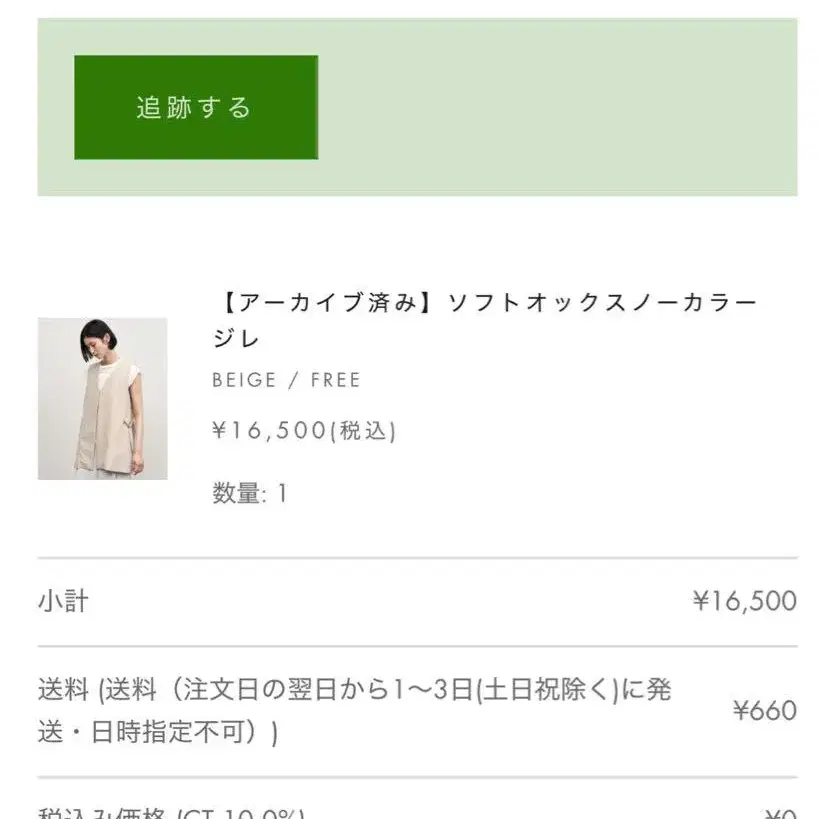Select the ¥16,500 subtotal amount

pos(745,601)
